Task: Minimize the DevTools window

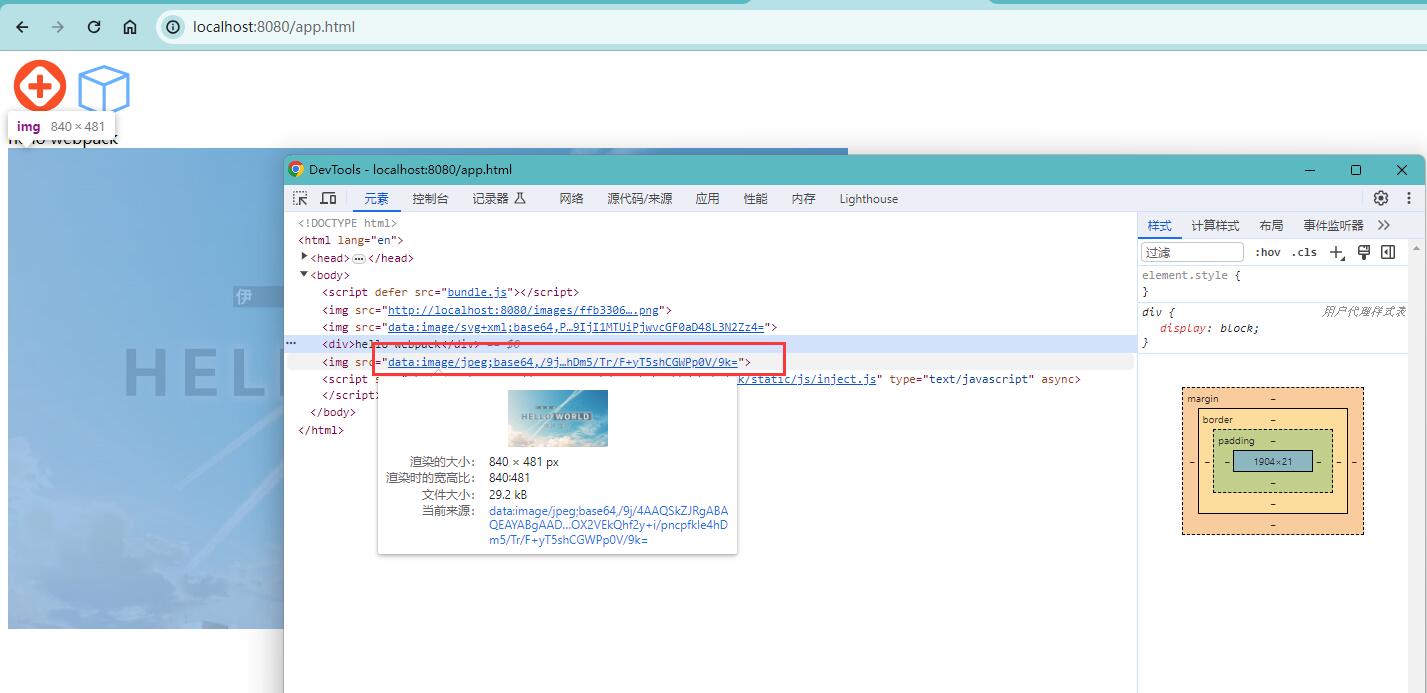Action: [x=1310, y=170]
